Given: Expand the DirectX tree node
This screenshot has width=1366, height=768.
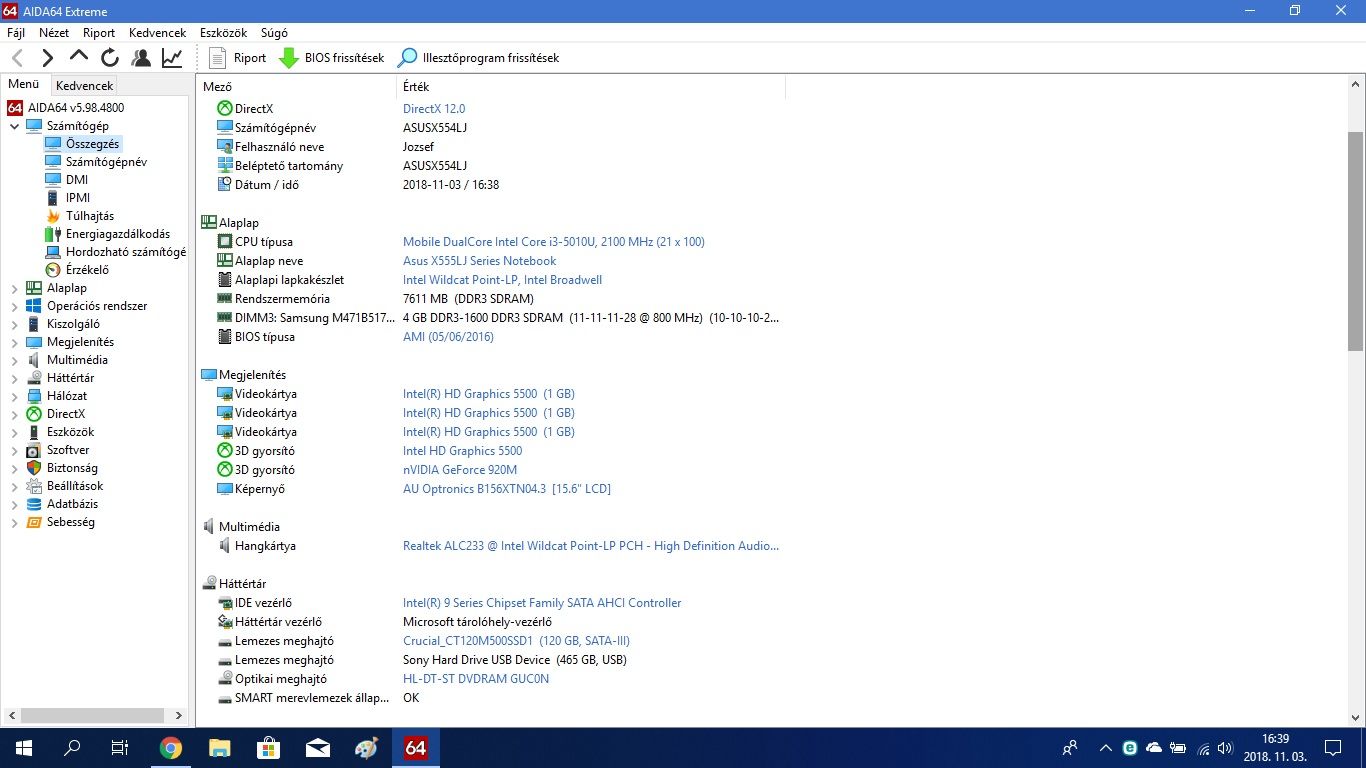Looking at the screenshot, I should pos(14,414).
